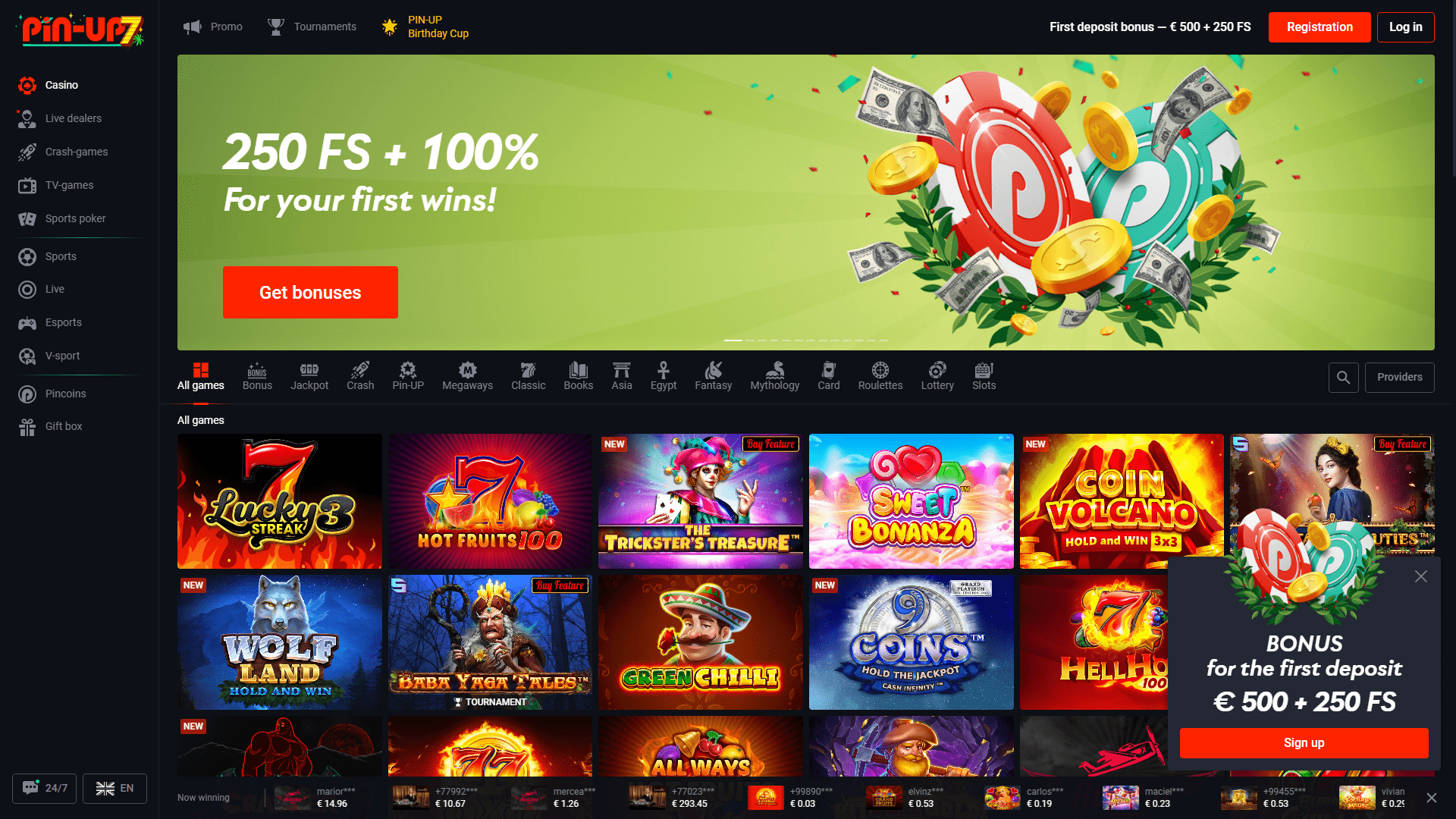Open the Megaways category icon
This screenshot has width=1456, height=819.
click(467, 369)
